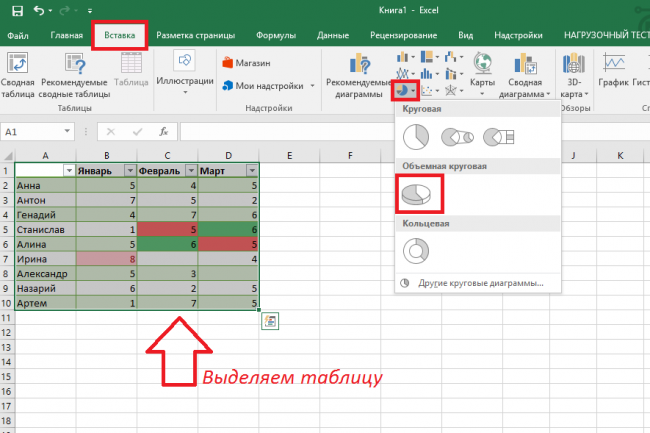This screenshot has width=650, height=433.
Task: Select column F header
Action: click(350, 156)
